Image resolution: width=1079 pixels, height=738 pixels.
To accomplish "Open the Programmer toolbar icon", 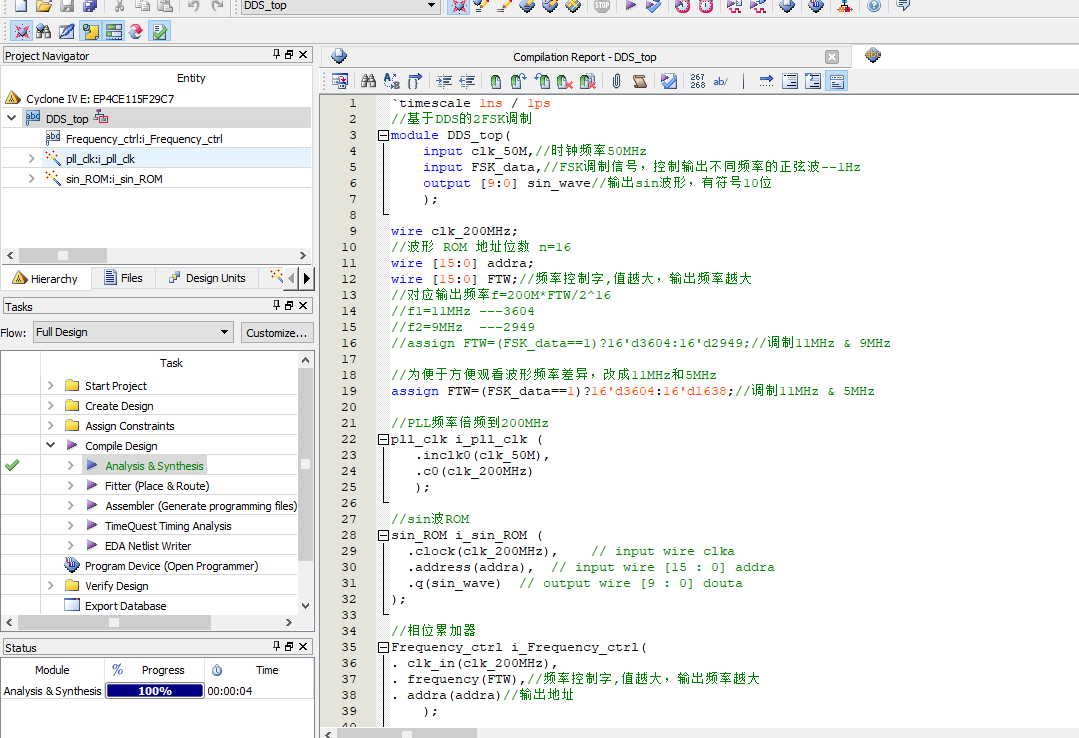I will coord(815,6).
